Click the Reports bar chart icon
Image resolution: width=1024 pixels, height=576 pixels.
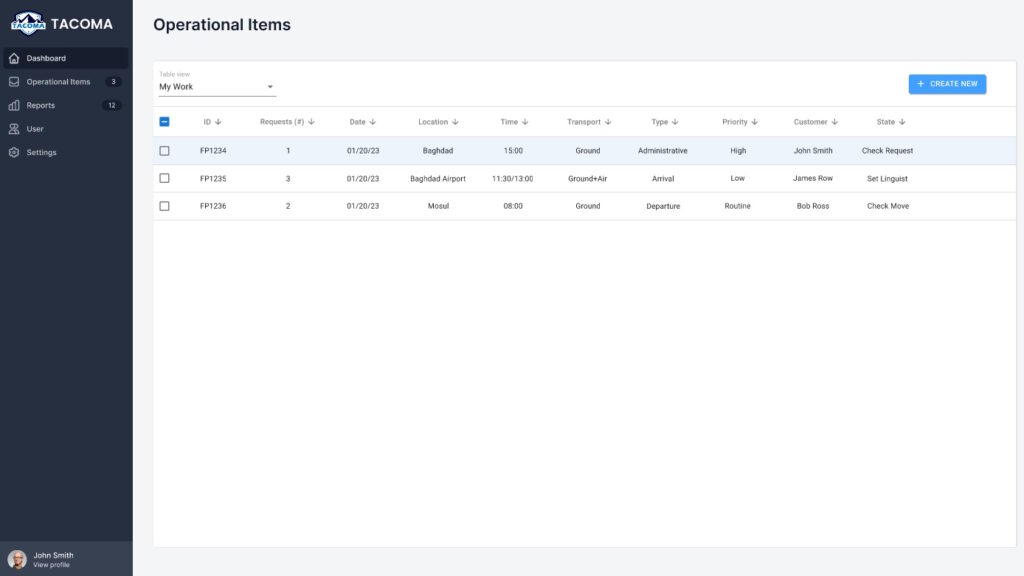point(14,105)
